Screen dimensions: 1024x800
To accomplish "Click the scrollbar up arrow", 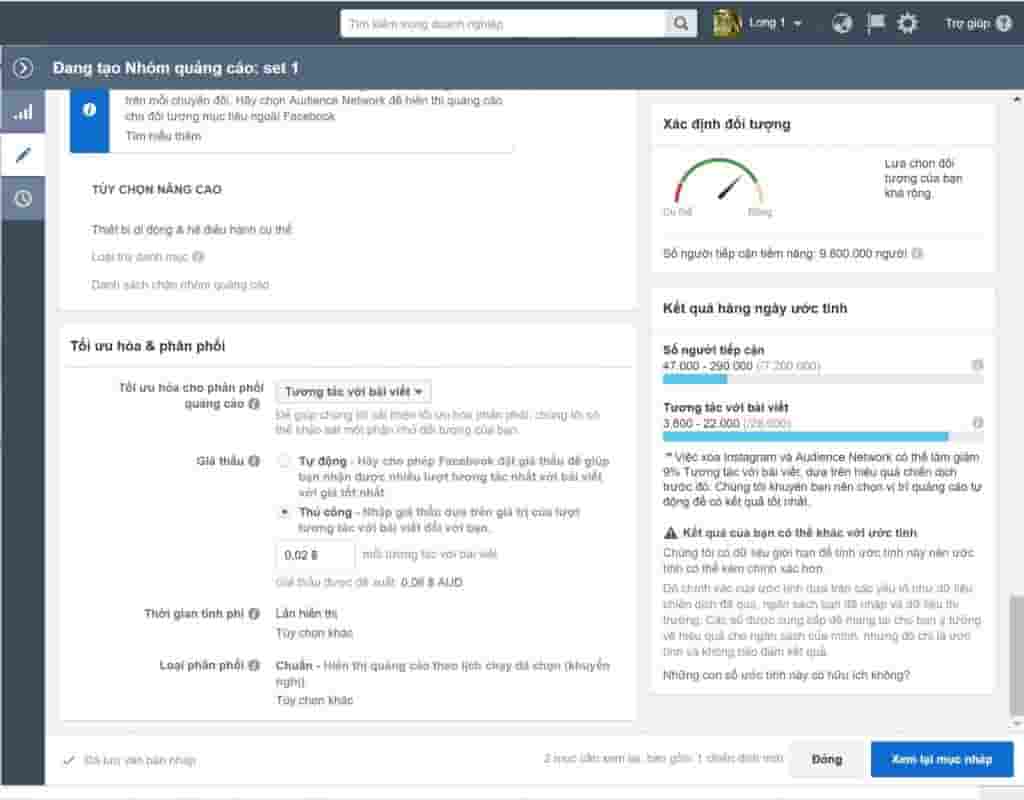I will click(x=1016, y=99).
